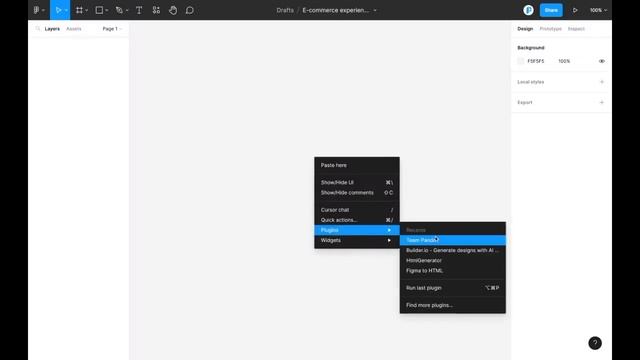Choose Cursor chat menu item
The image size is (640, 360).
click(x=357, y=210)
